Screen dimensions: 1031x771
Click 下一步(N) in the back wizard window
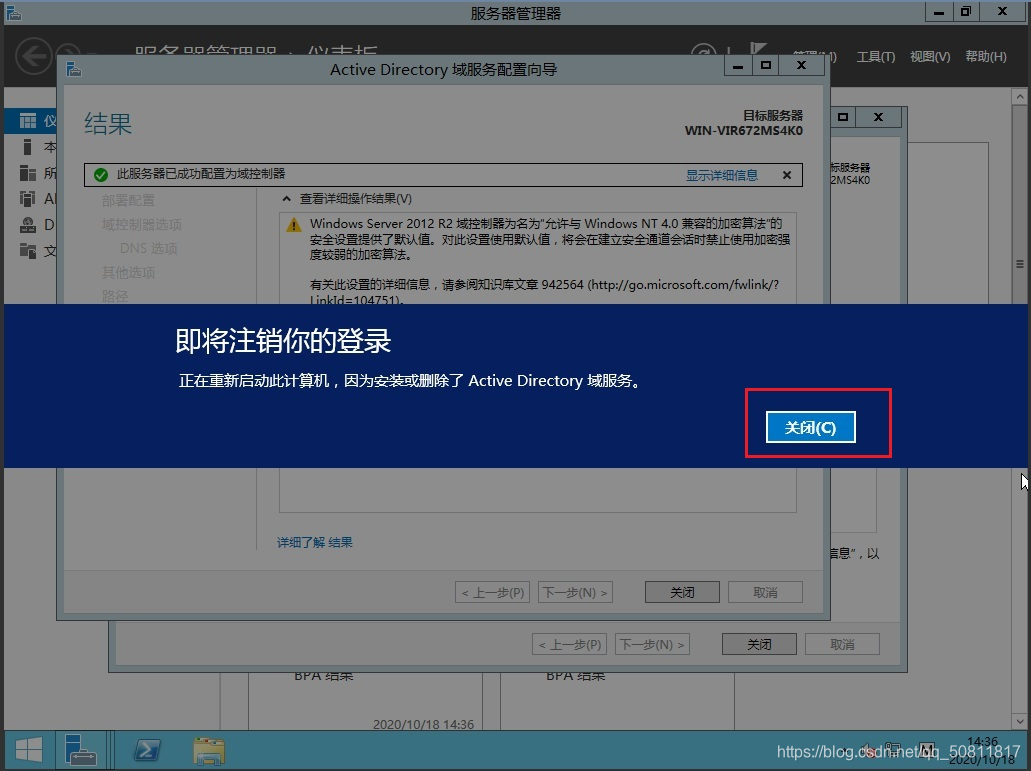(x=652, y=644)
